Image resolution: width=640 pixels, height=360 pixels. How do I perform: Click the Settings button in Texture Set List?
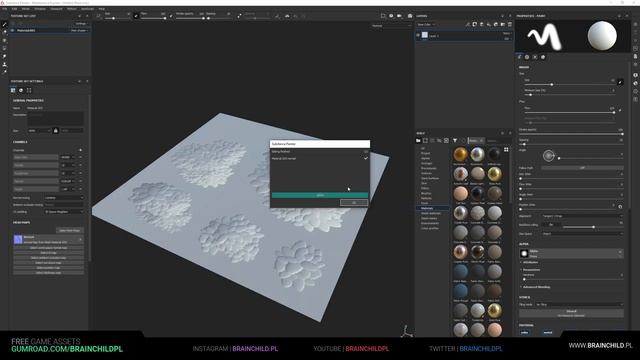[81, 24]
